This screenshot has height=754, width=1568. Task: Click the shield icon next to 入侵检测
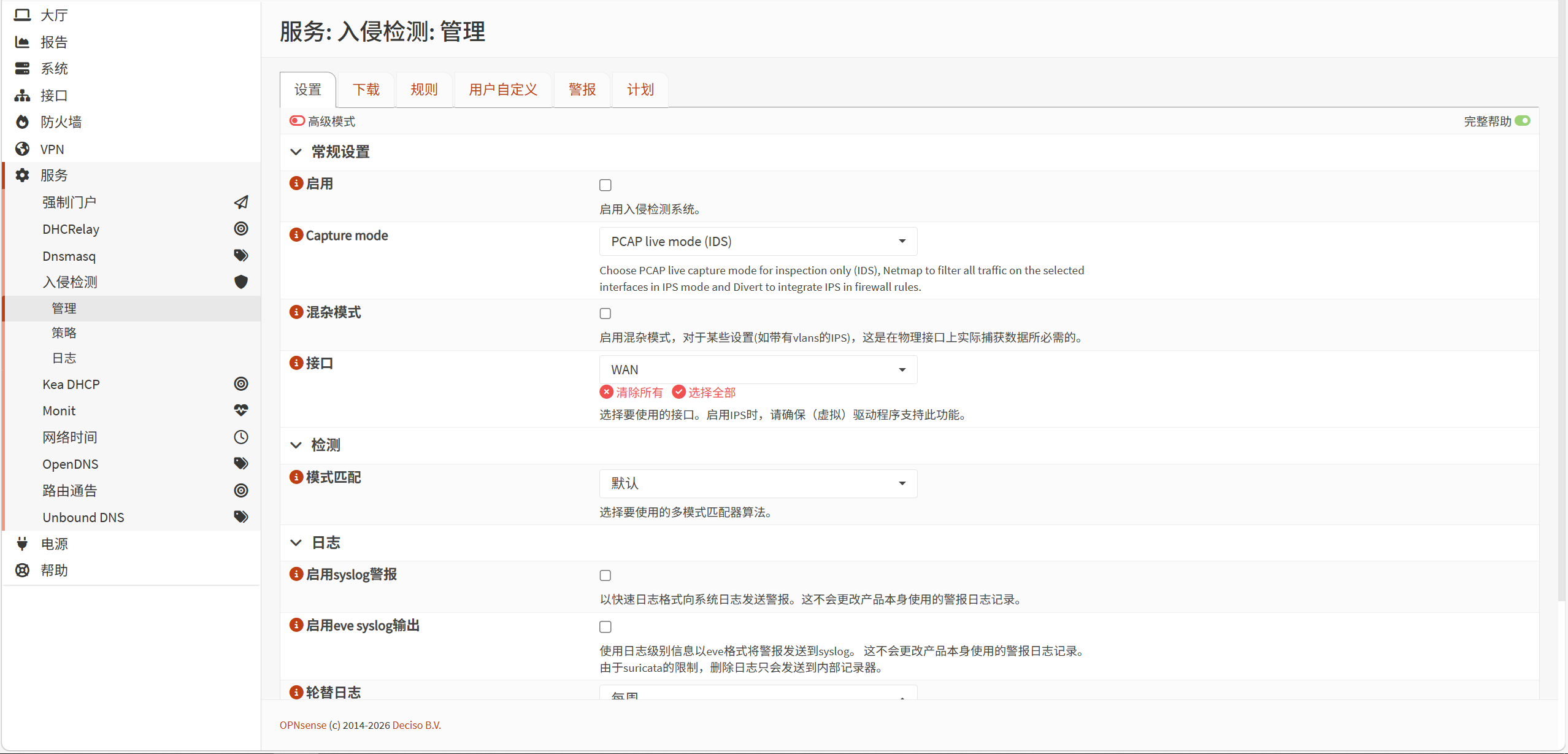[241, 282]
